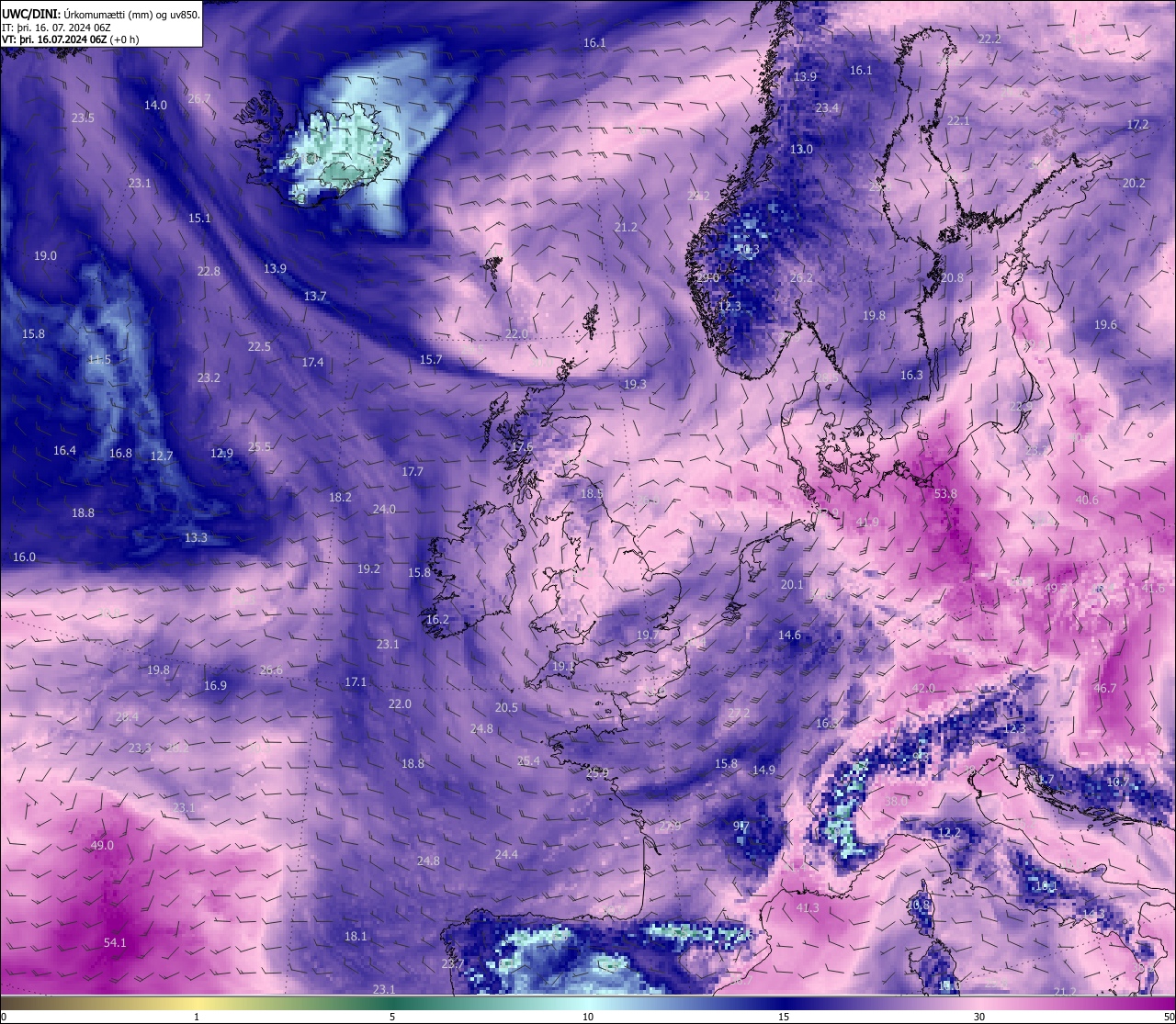The width and height of the screenshot is (1176, 1024).
Task: Click the 13.3 value on the map
Action: click(196, 537)
